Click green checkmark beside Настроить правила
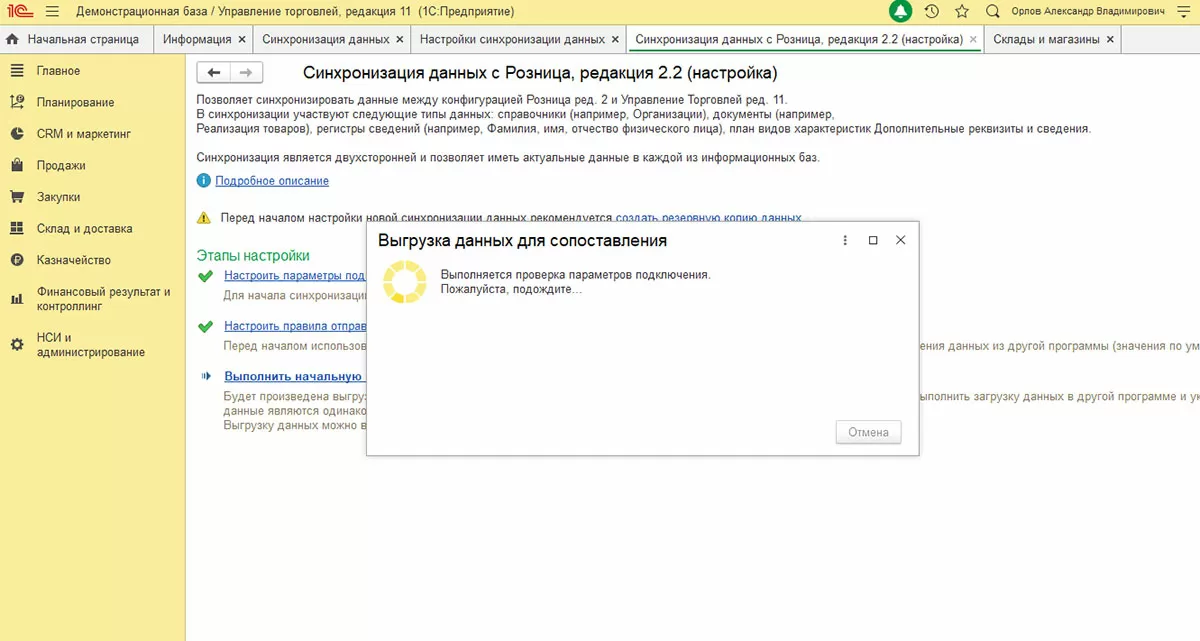Image resolution: width=1200 pixels, height=641 pixels. tap(206, 326)
